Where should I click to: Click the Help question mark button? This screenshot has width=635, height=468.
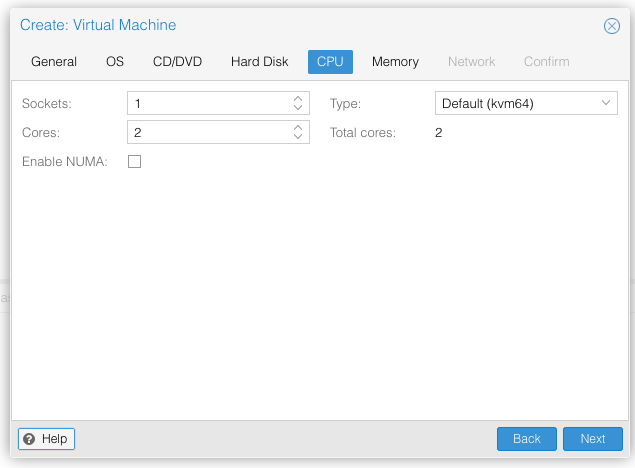tap(46, 439)
